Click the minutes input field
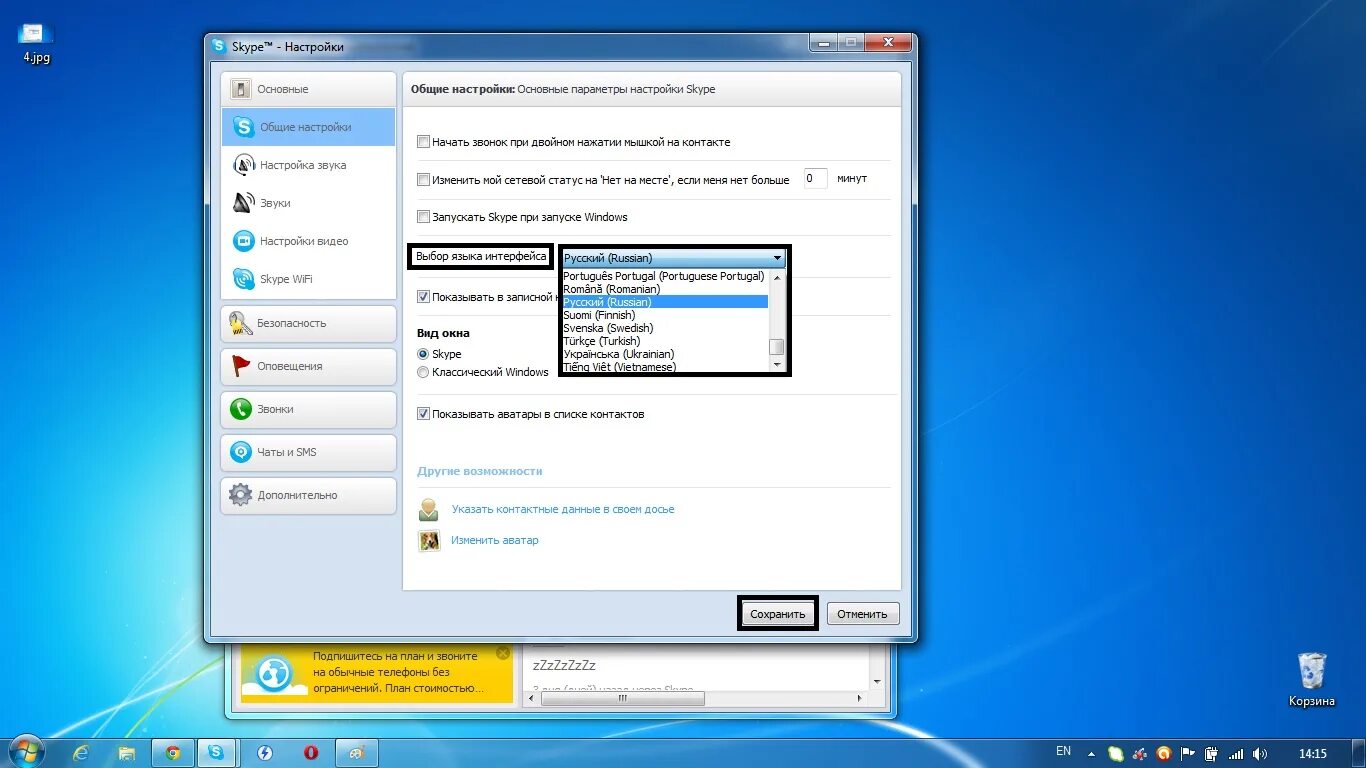The height and width of the screenshot is (768, 1366). 815,179
